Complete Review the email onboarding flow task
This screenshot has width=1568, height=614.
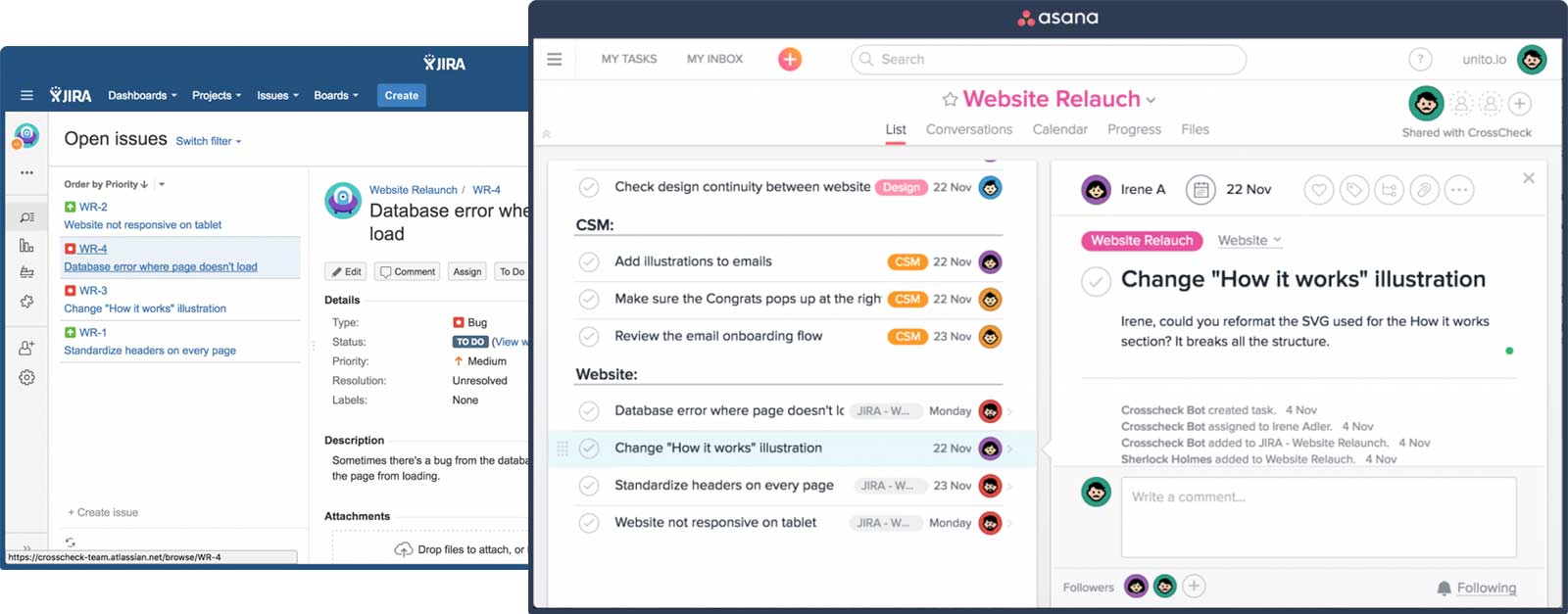tap(589, 336)
